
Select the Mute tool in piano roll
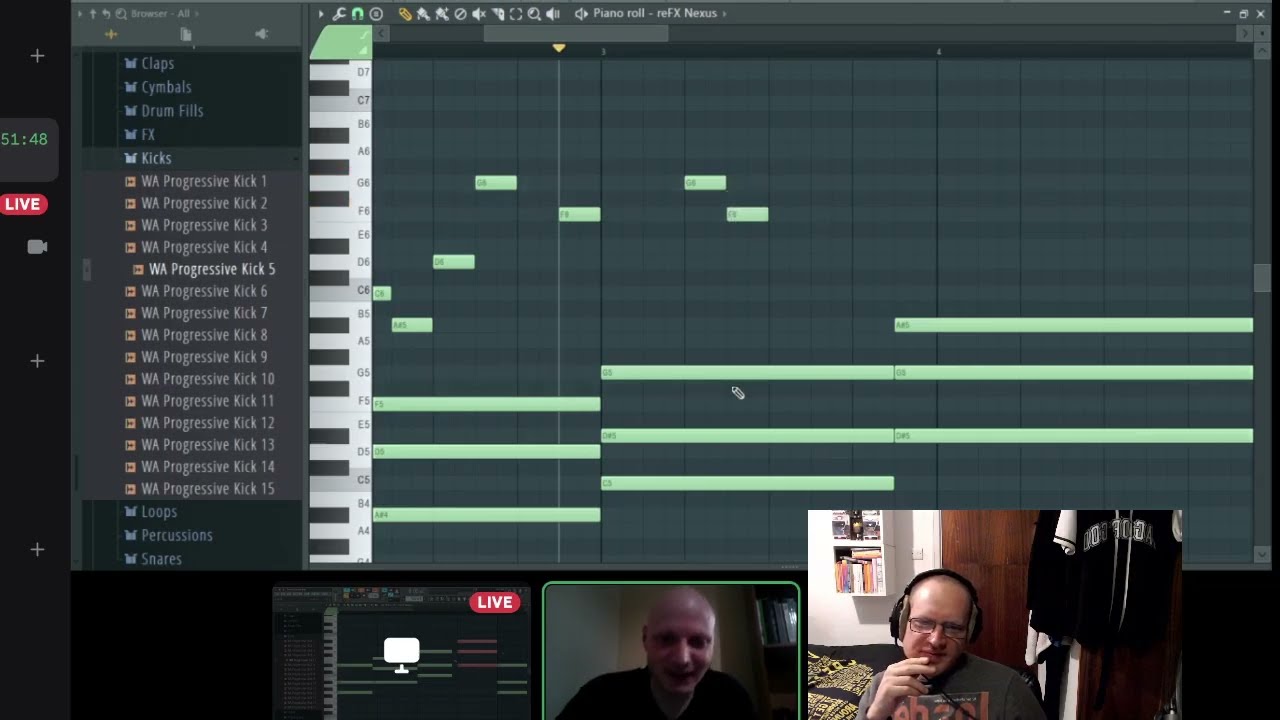pos(479,14)
